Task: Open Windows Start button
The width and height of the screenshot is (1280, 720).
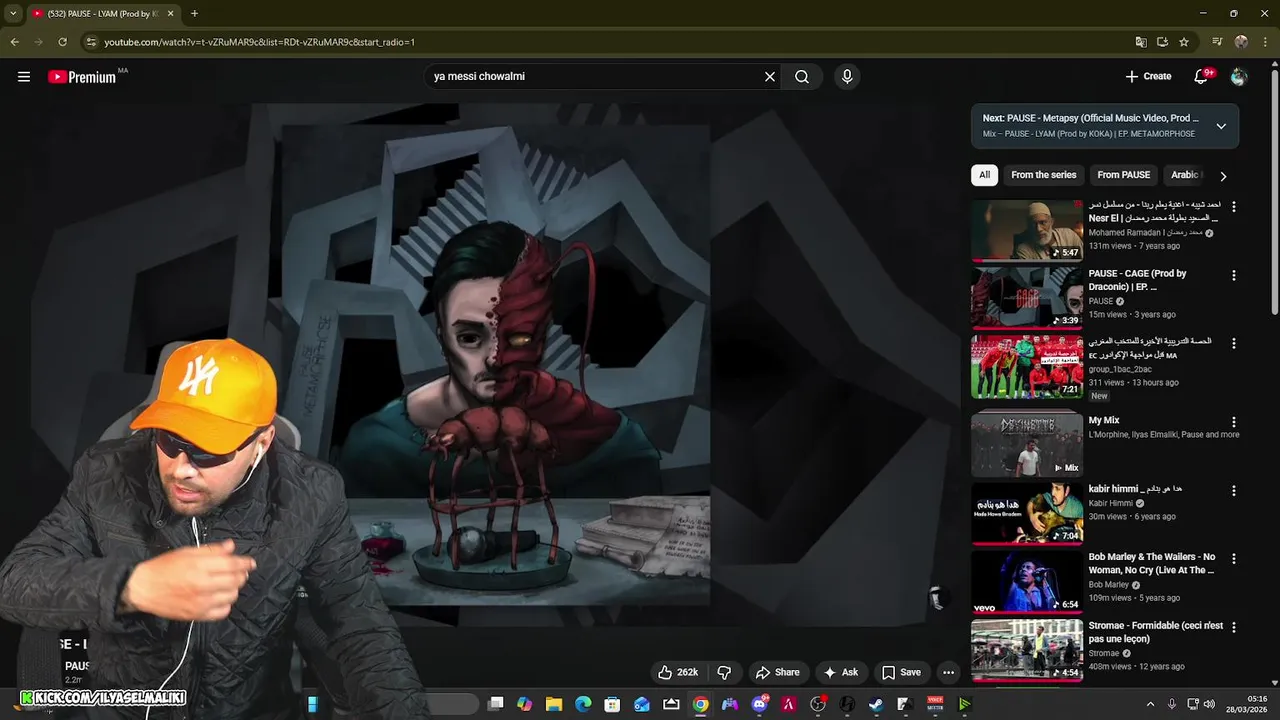Action: coord(312,704)
